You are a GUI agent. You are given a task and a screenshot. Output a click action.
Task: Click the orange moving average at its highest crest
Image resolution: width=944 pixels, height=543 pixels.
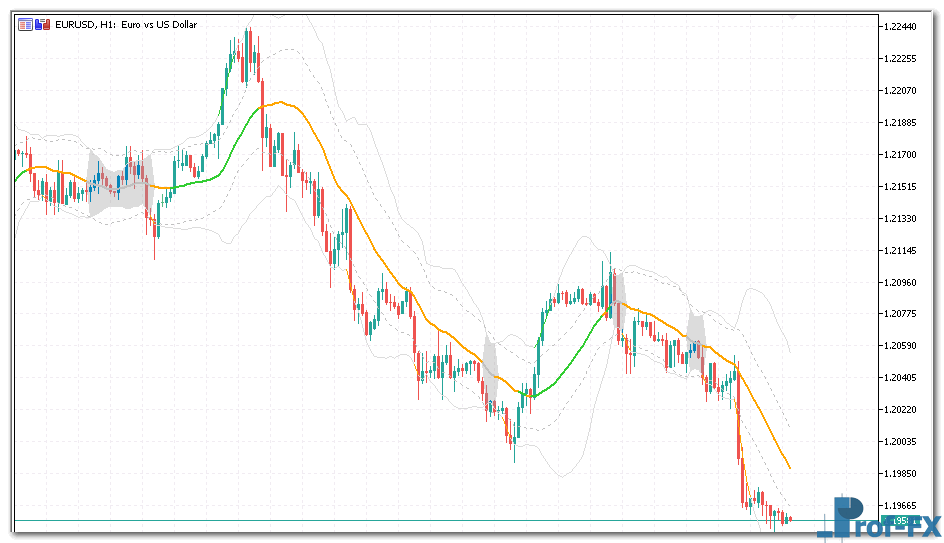(x=283, y=102)
